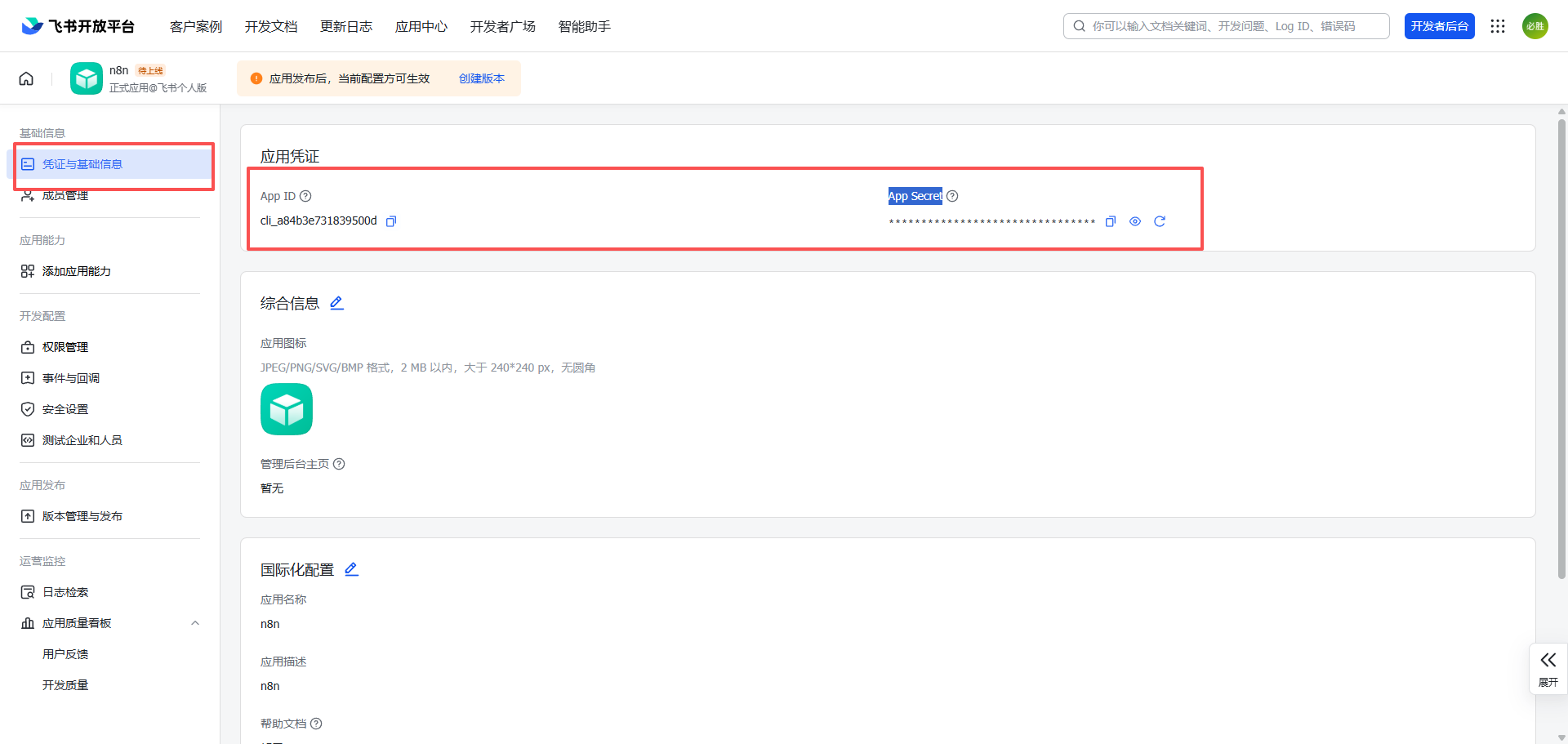The width and height of the screenshot is (1568, 744).
Task: Open 事件与回调 settings
Action: [x=70, y=377]
